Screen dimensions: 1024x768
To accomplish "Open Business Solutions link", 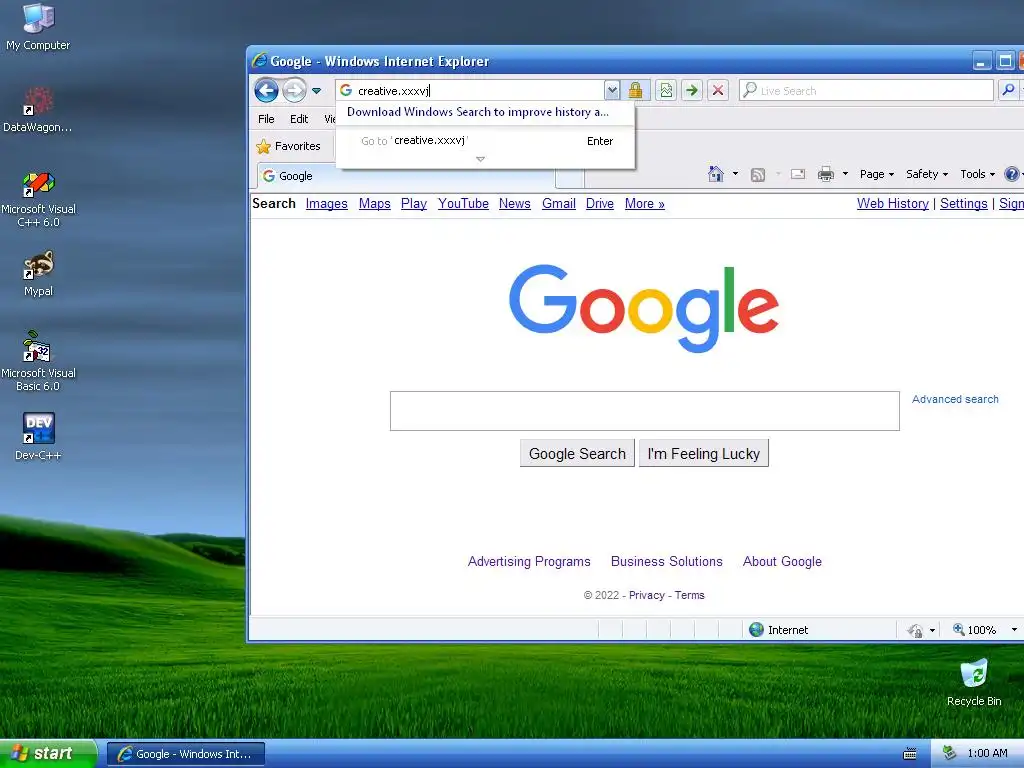I will click(667, 562).
